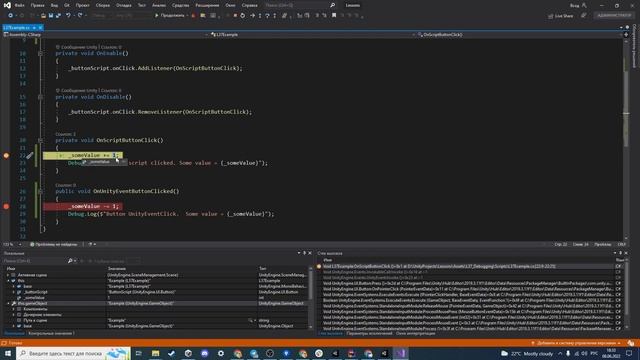This screenshot has width=640, height=360.
Task: Click the Bookmark icon in toolbar
Action: point(334,16)
